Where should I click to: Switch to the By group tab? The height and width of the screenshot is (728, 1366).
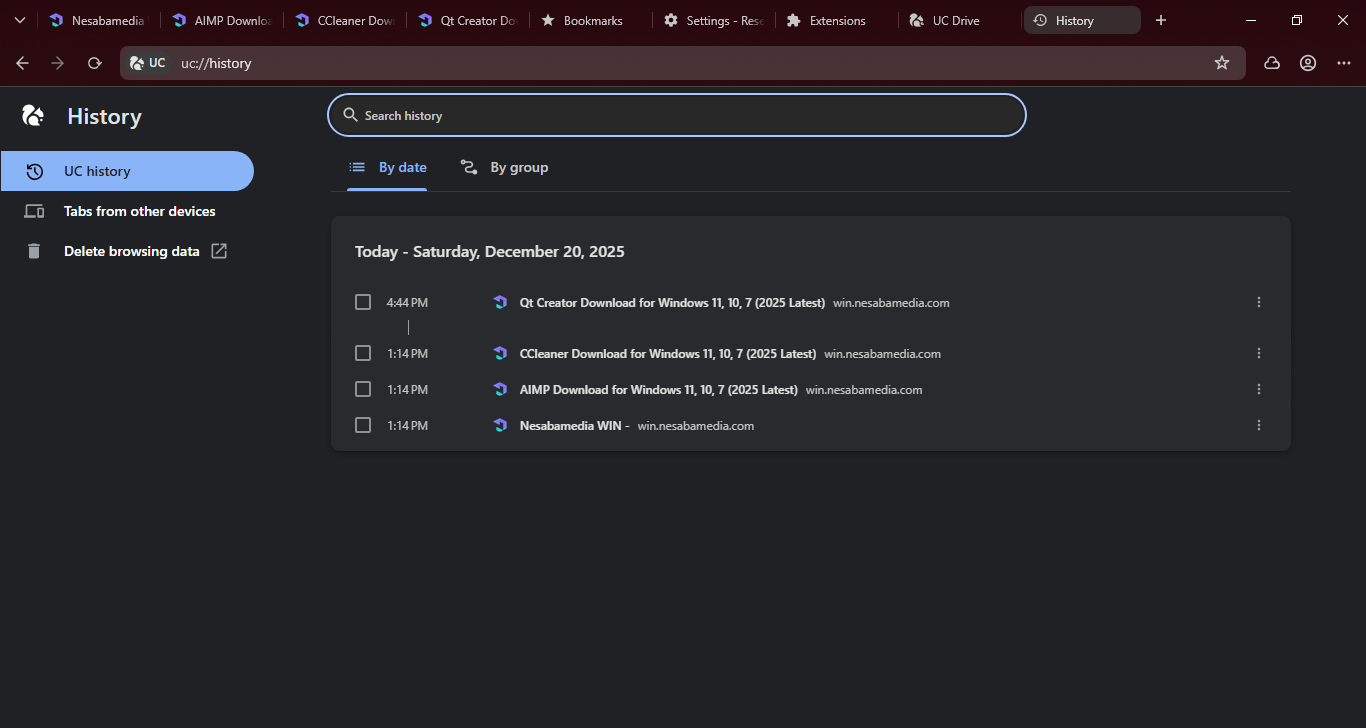click(505, 167)
